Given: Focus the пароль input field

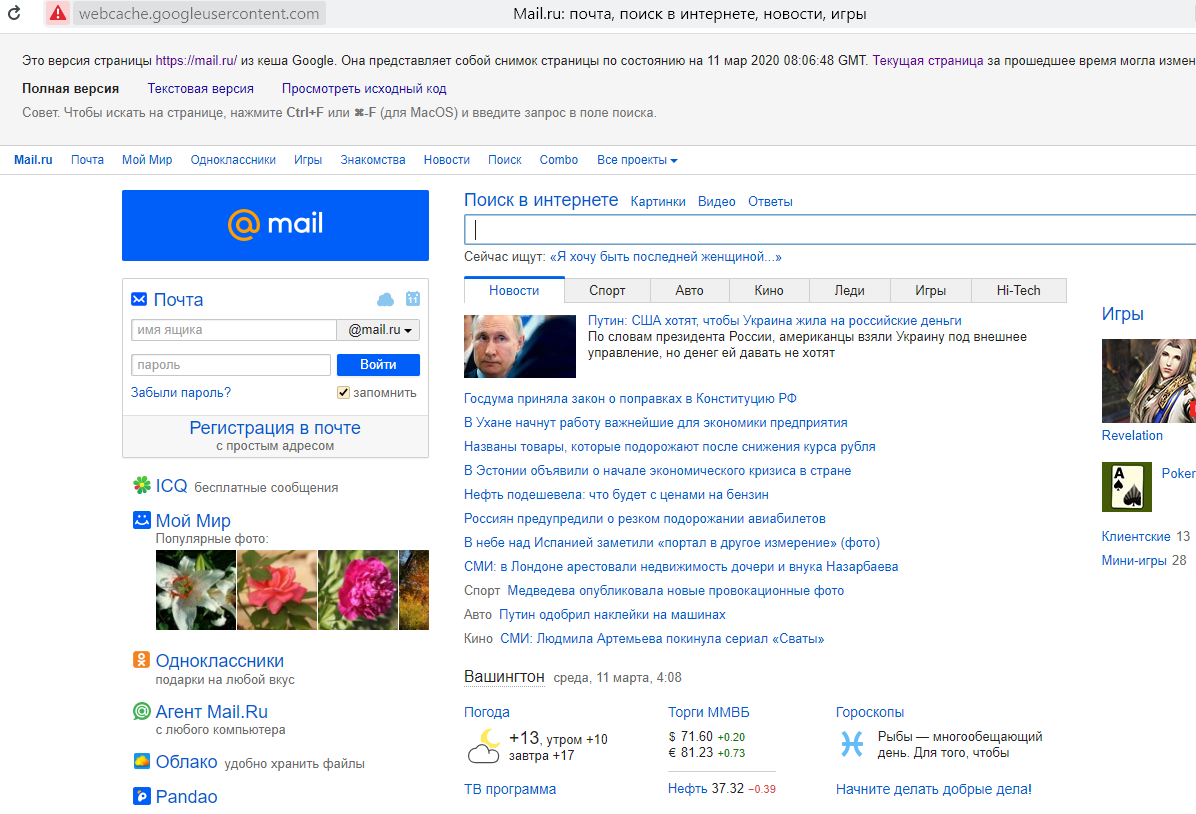Looking at the screenshot, I should [x=230, y=365].
